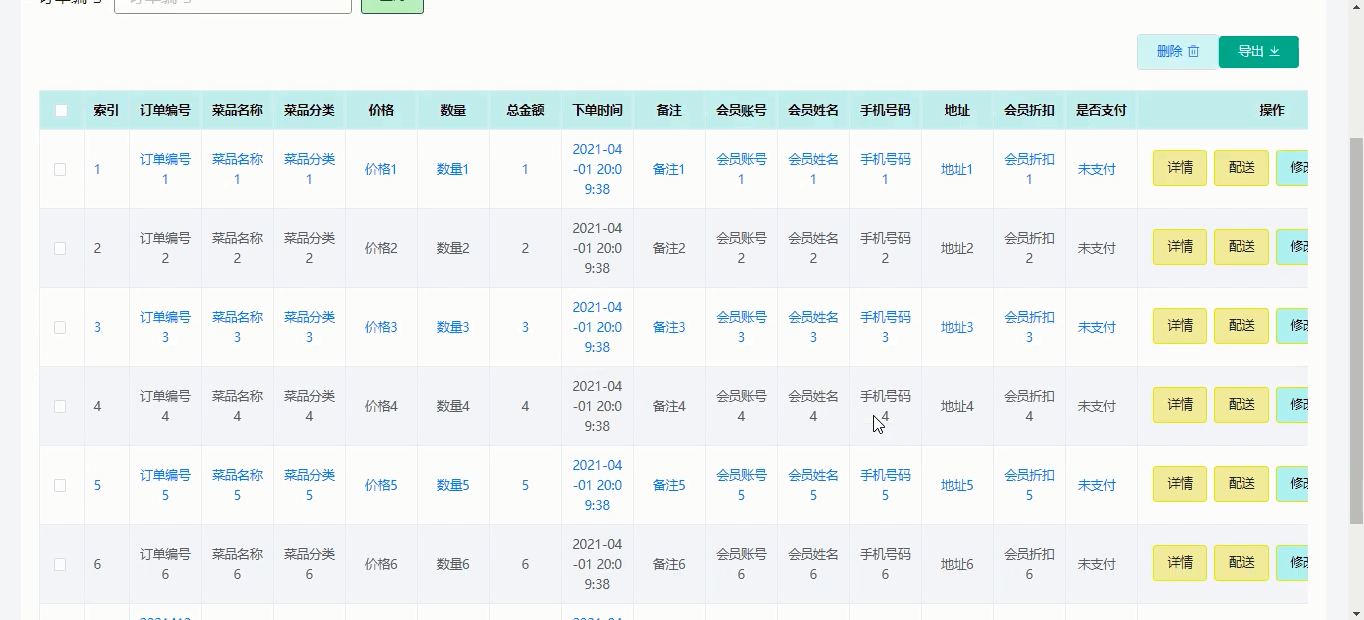Check the checkbox for row 6
Image resolution: width=1364 pixels, height=620 pixels.
pyautogui.click(x=60, y=564)
